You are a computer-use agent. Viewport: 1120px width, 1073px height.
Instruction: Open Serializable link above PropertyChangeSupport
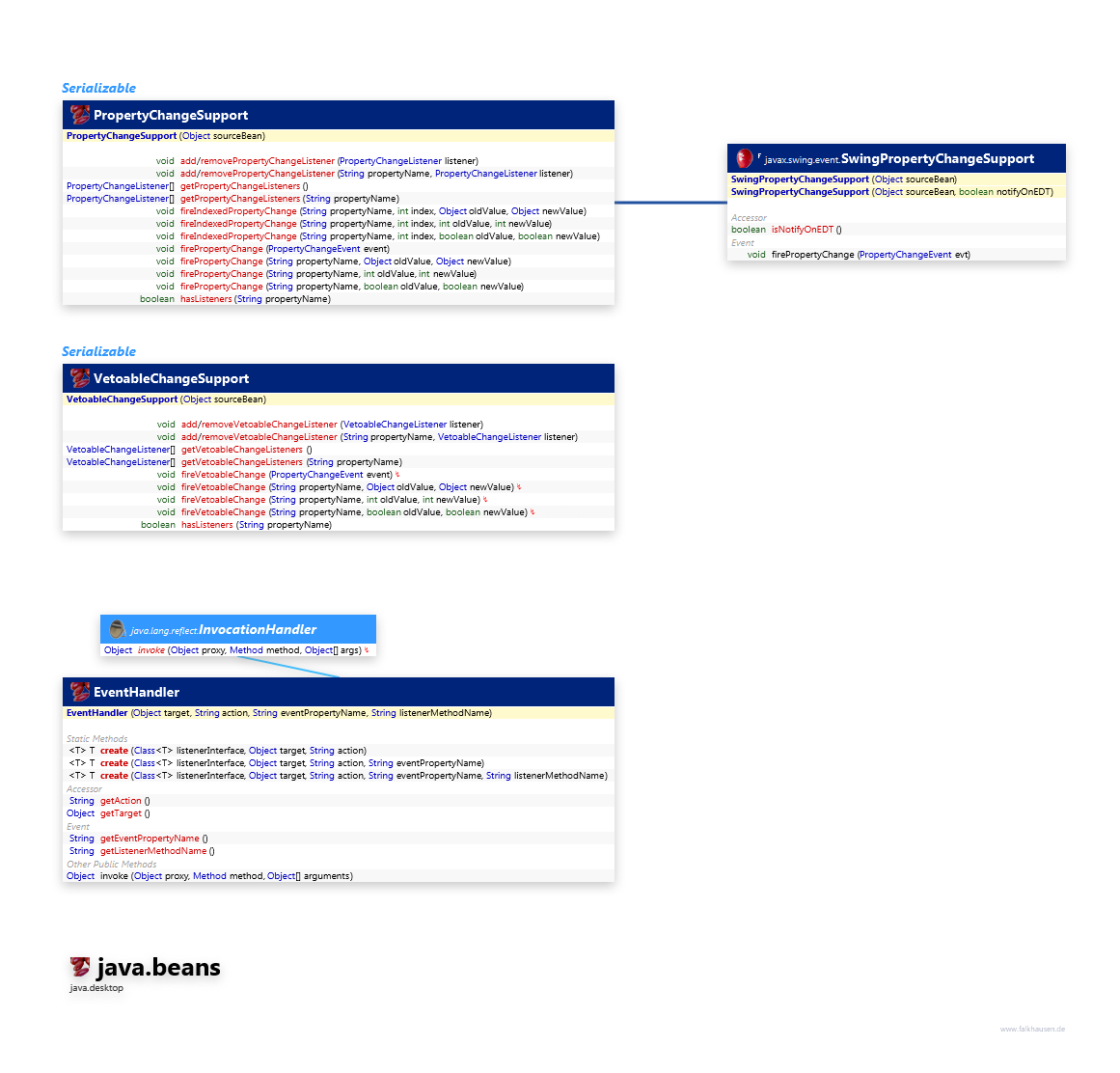click(98, 88)
